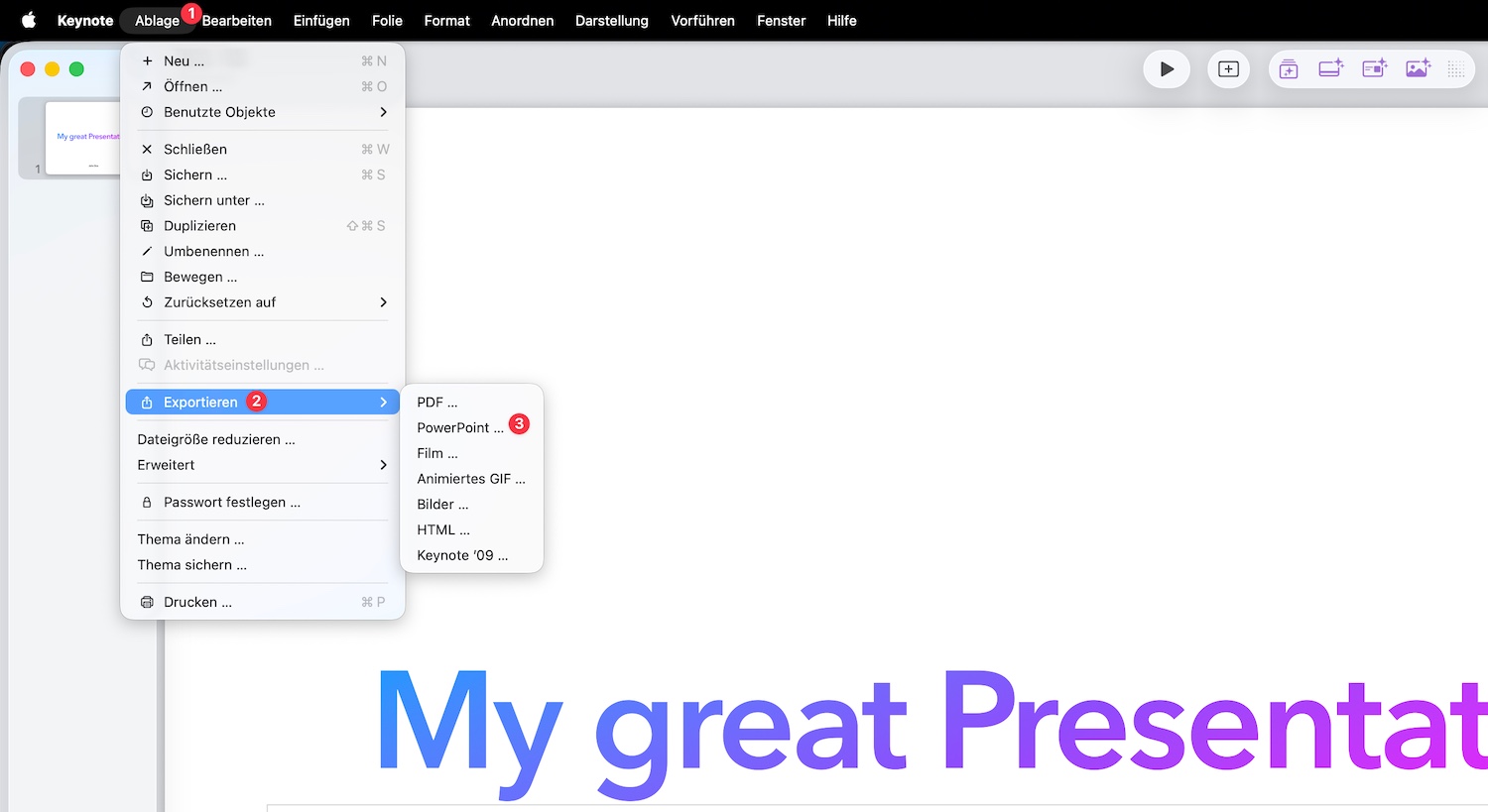Open the Bearbeiten menu

pyautogui.click(x=237, y=20)
